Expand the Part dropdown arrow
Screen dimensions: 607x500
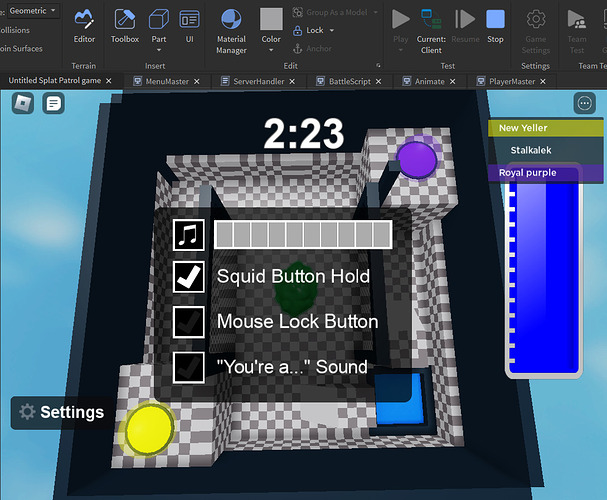click(x=159, y=50)
